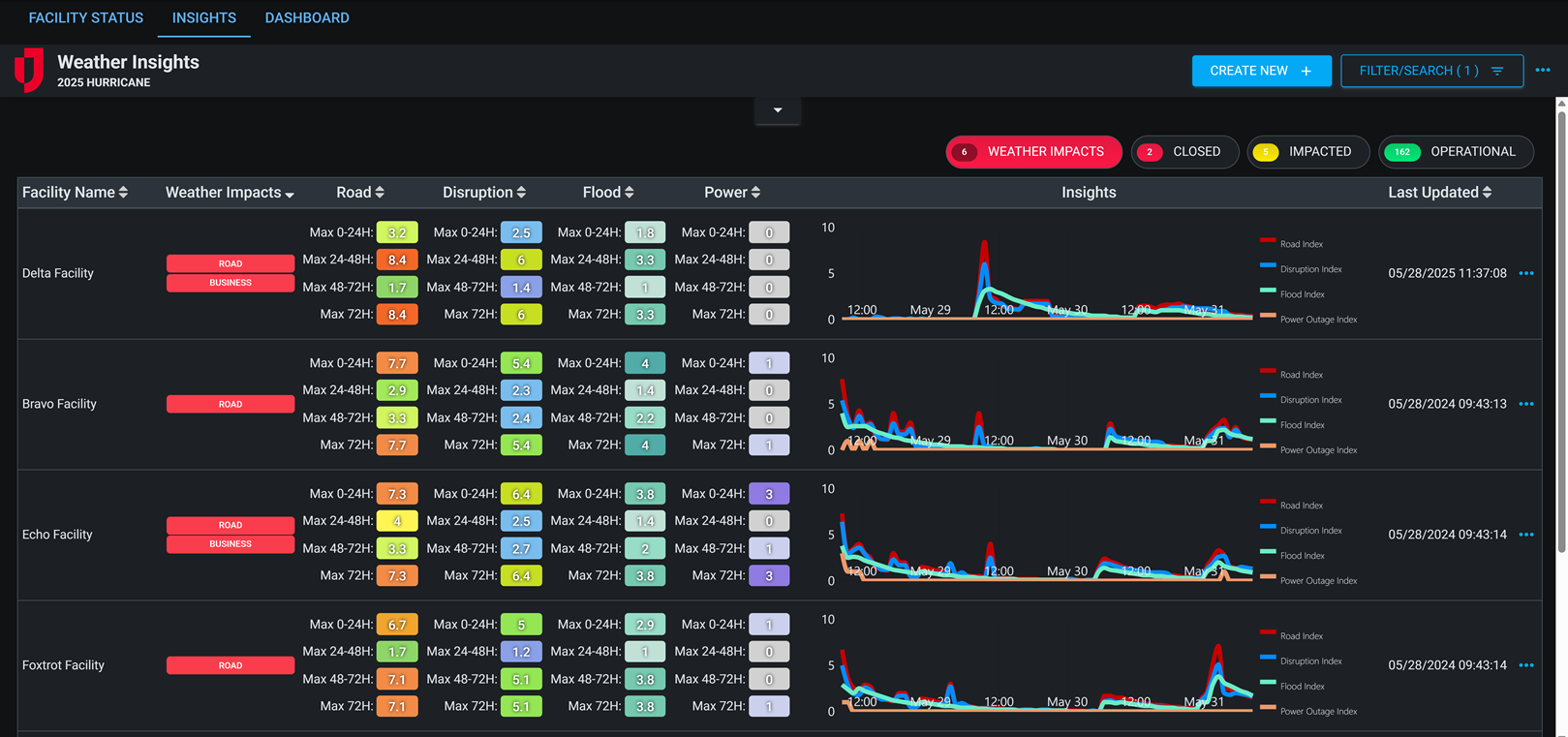Switch to the Facility Status tab
The image size is (1568, 737).
tap(86, 17)
